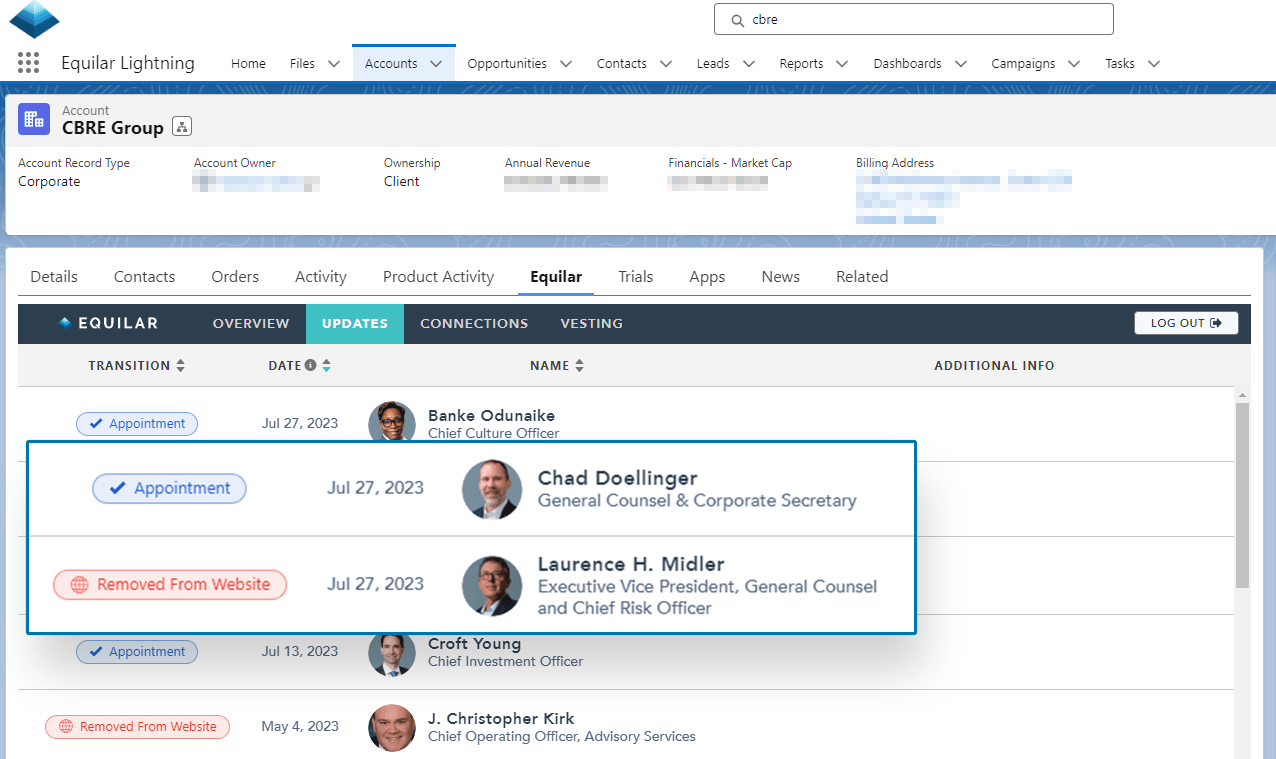Click the account hierarchy icon beside CBRE Group

coord(181,126)
